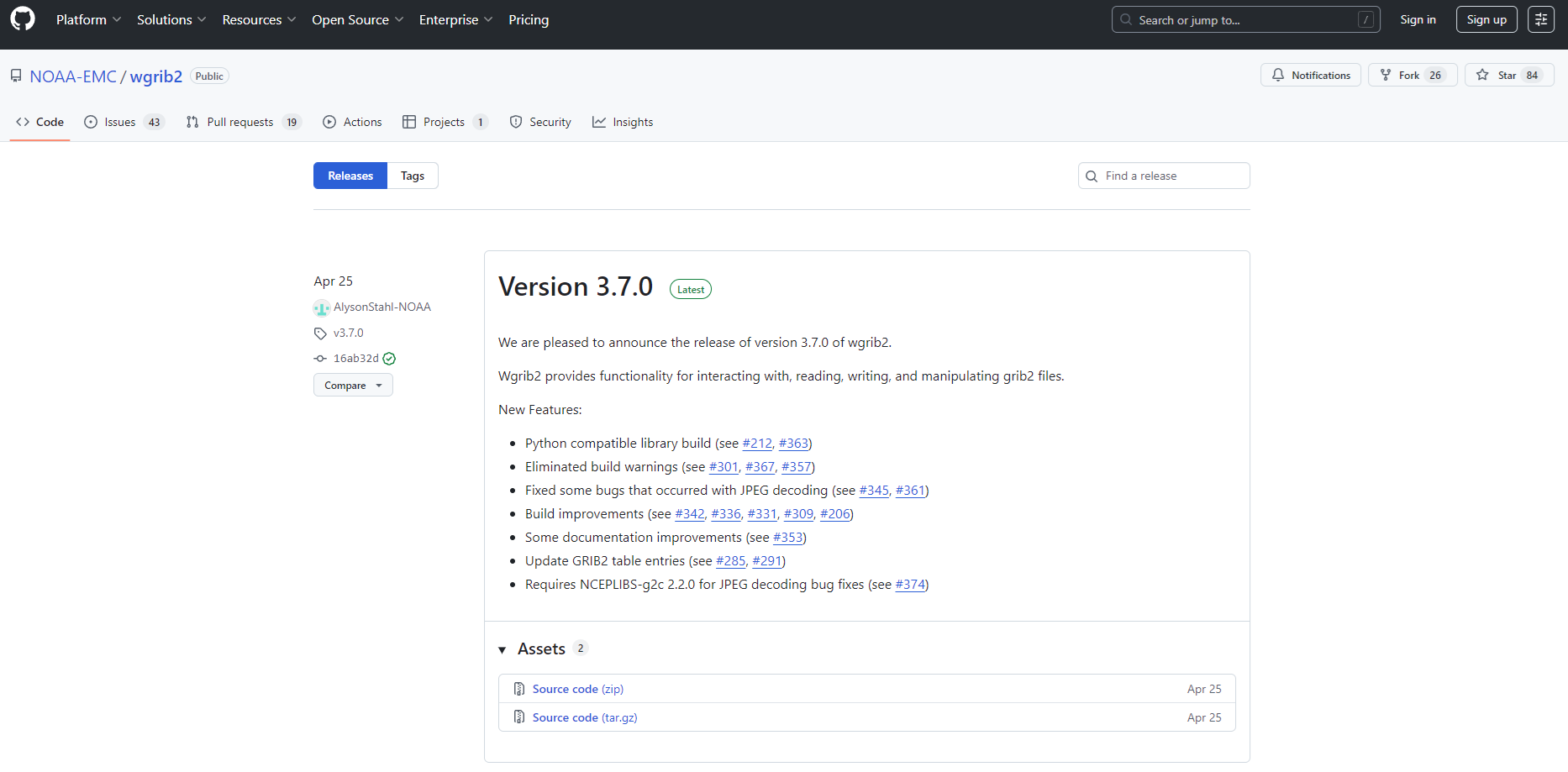1568x772 pixels.
Task: Click the commit icon next to 16ab32d
Action: pos(320,359)
